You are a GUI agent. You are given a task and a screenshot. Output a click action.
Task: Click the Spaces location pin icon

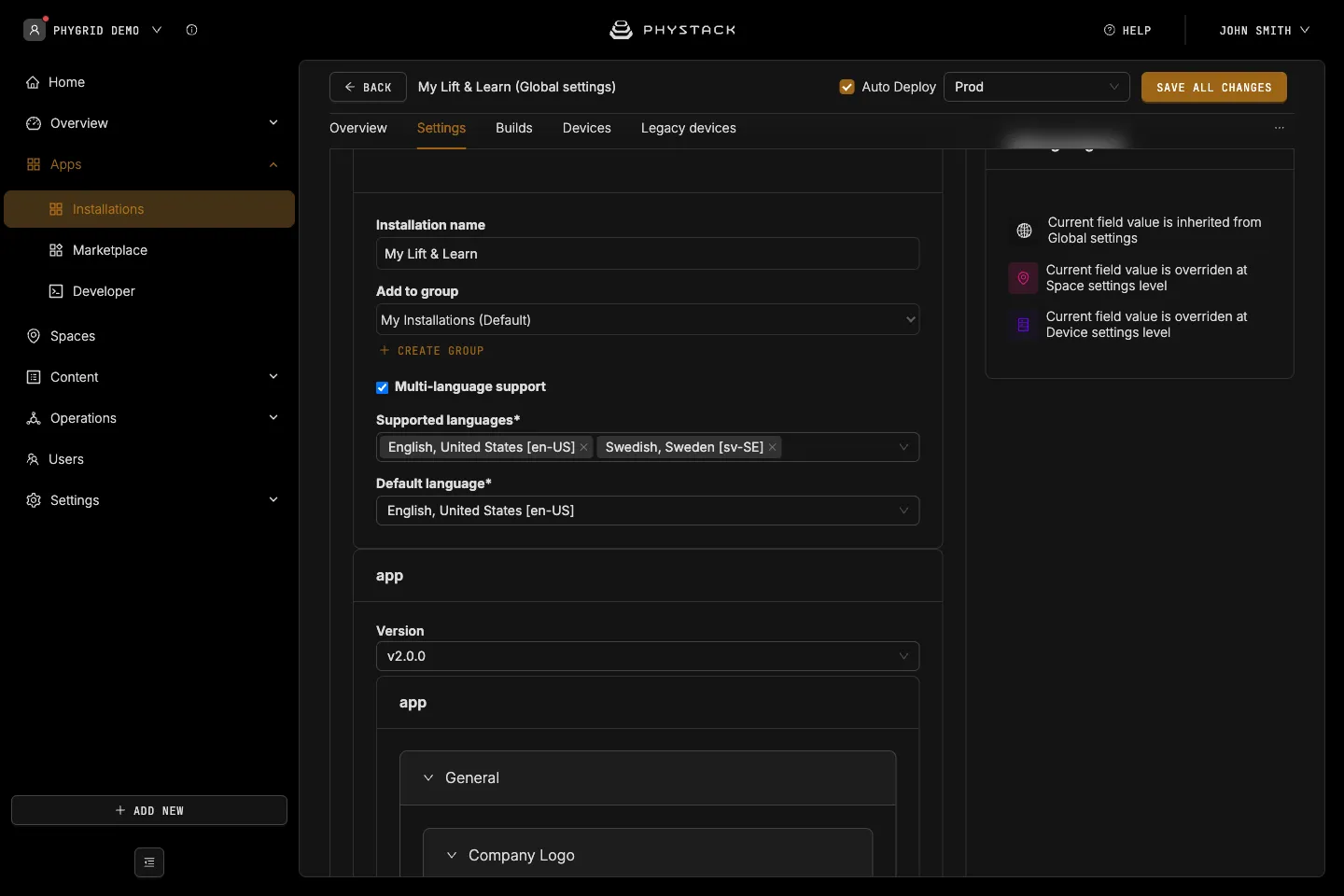[x=34, y=336]
